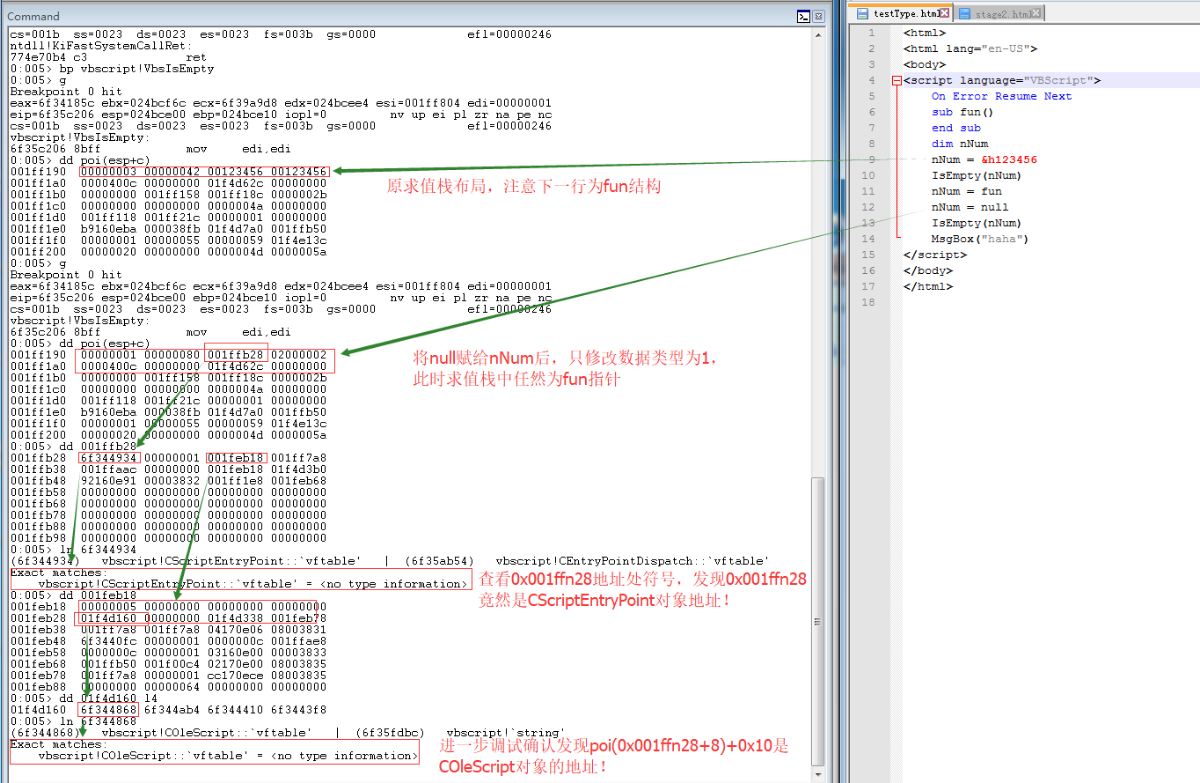Select line 9 nNum = &h123456
This screenshot has width=1200, height=783.
click(984, 160)
